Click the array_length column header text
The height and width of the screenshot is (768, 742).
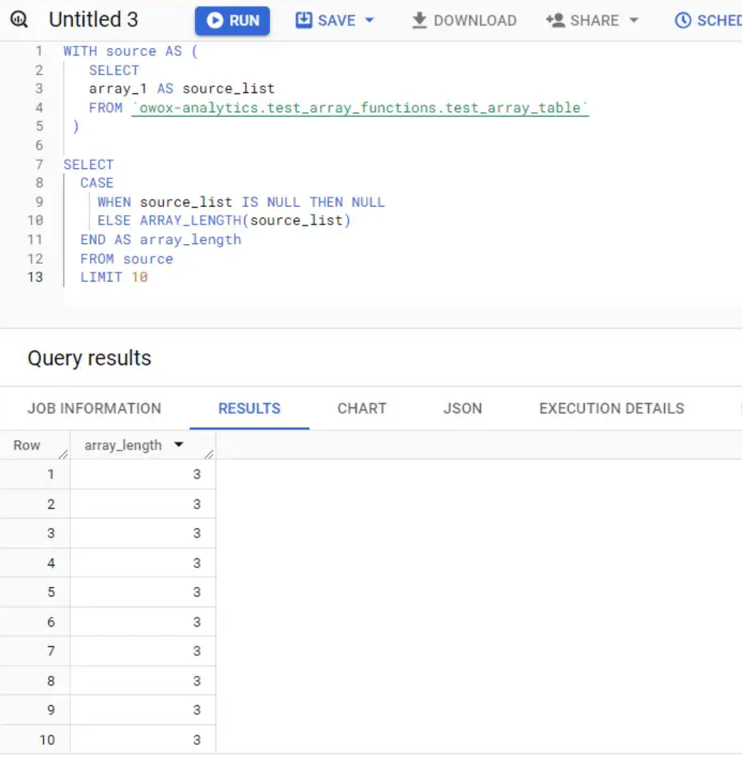point(123,445)
